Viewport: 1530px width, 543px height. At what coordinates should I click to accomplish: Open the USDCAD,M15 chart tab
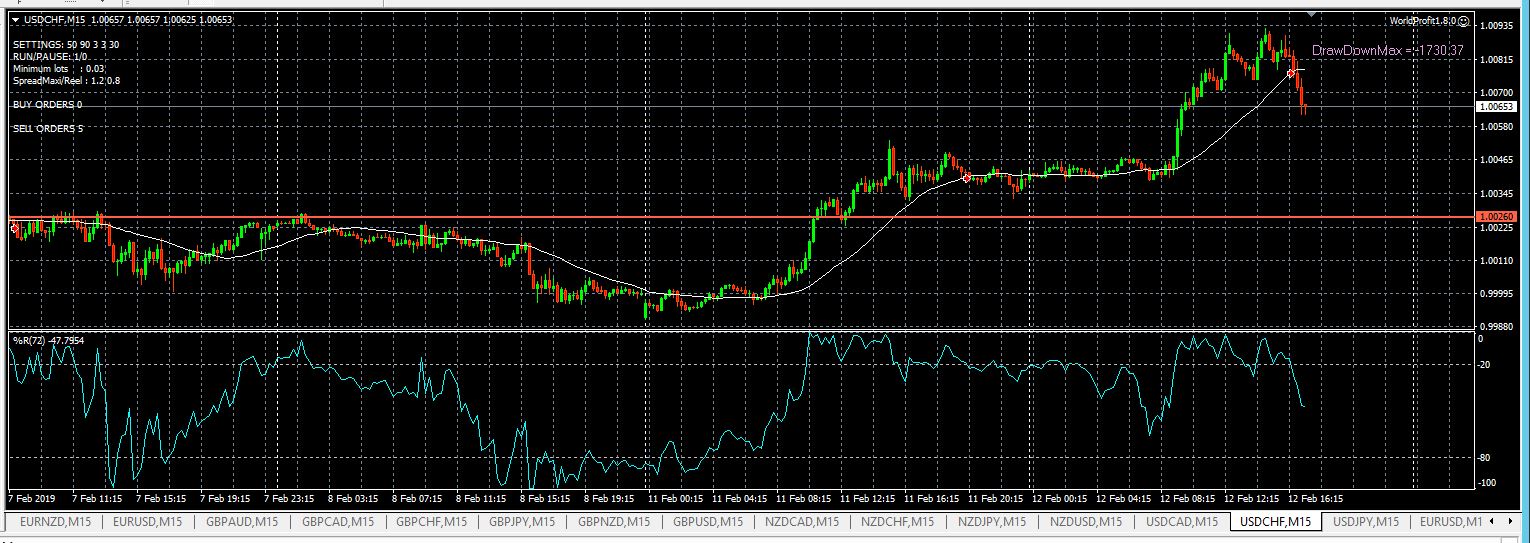(1182, 521)
